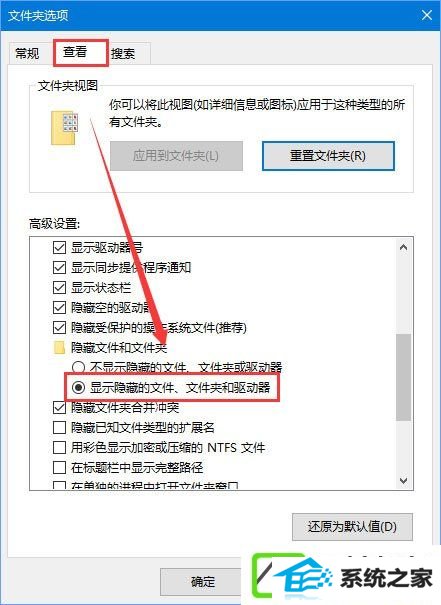The image size is (441, 605).
Task: Click the folder icon beside 隐藏文件和文件夹
Action: [59, 348]
